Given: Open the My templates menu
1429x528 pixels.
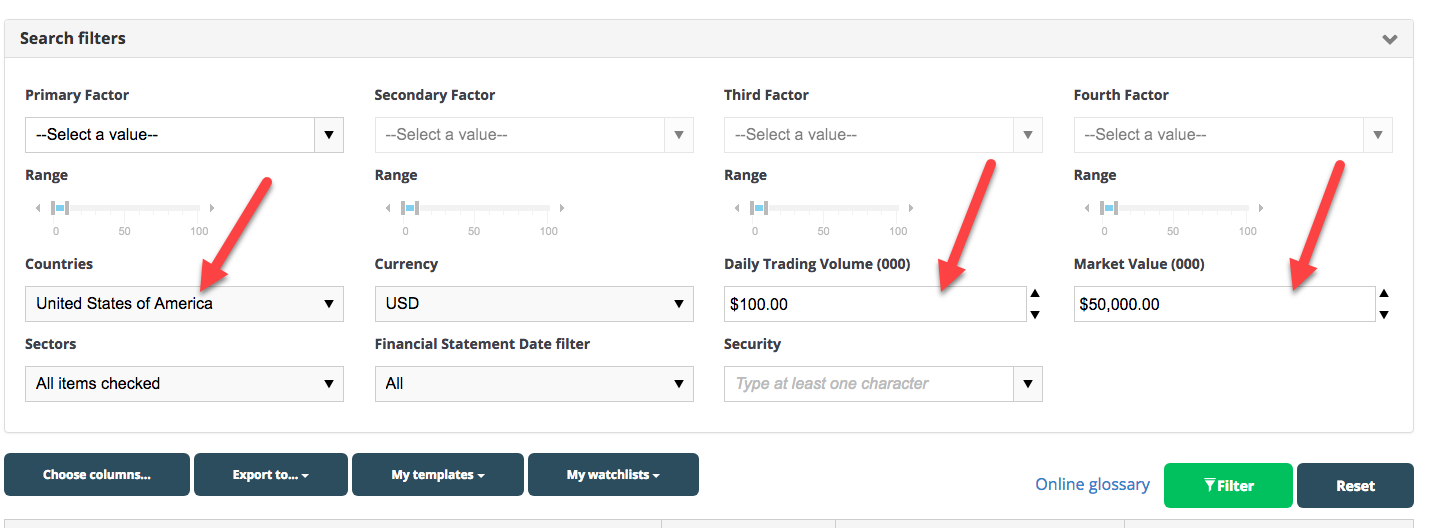Looking at the screenshot, I should pyautogui.click(x=438, y=475).
